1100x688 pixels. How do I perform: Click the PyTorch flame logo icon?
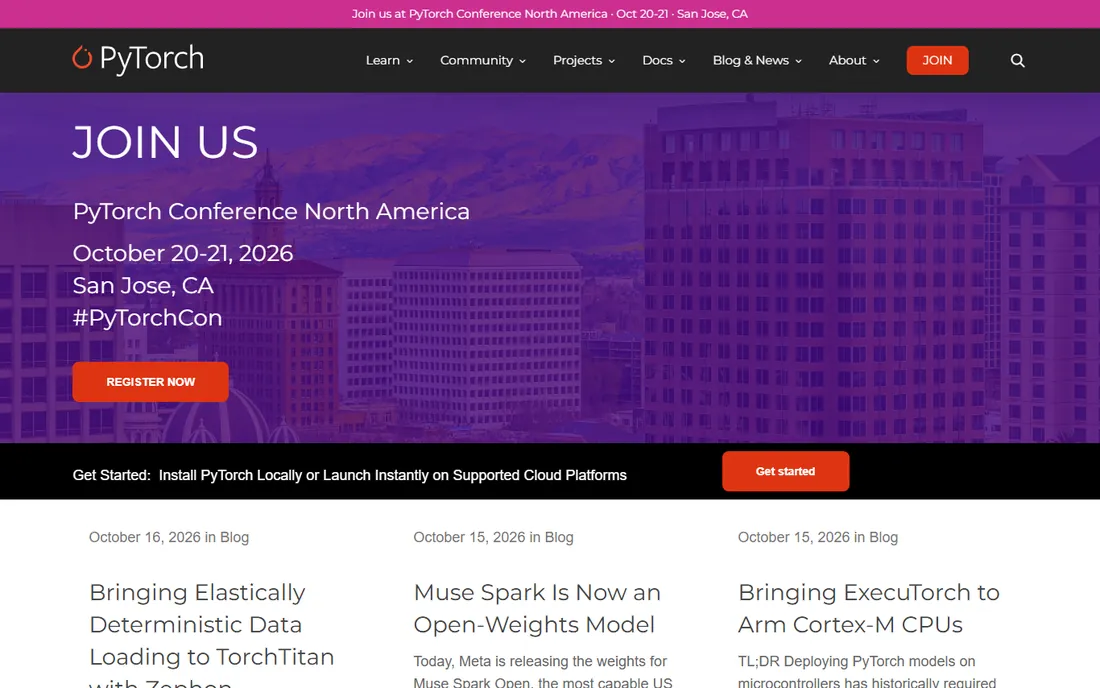(x=82, y=58)
